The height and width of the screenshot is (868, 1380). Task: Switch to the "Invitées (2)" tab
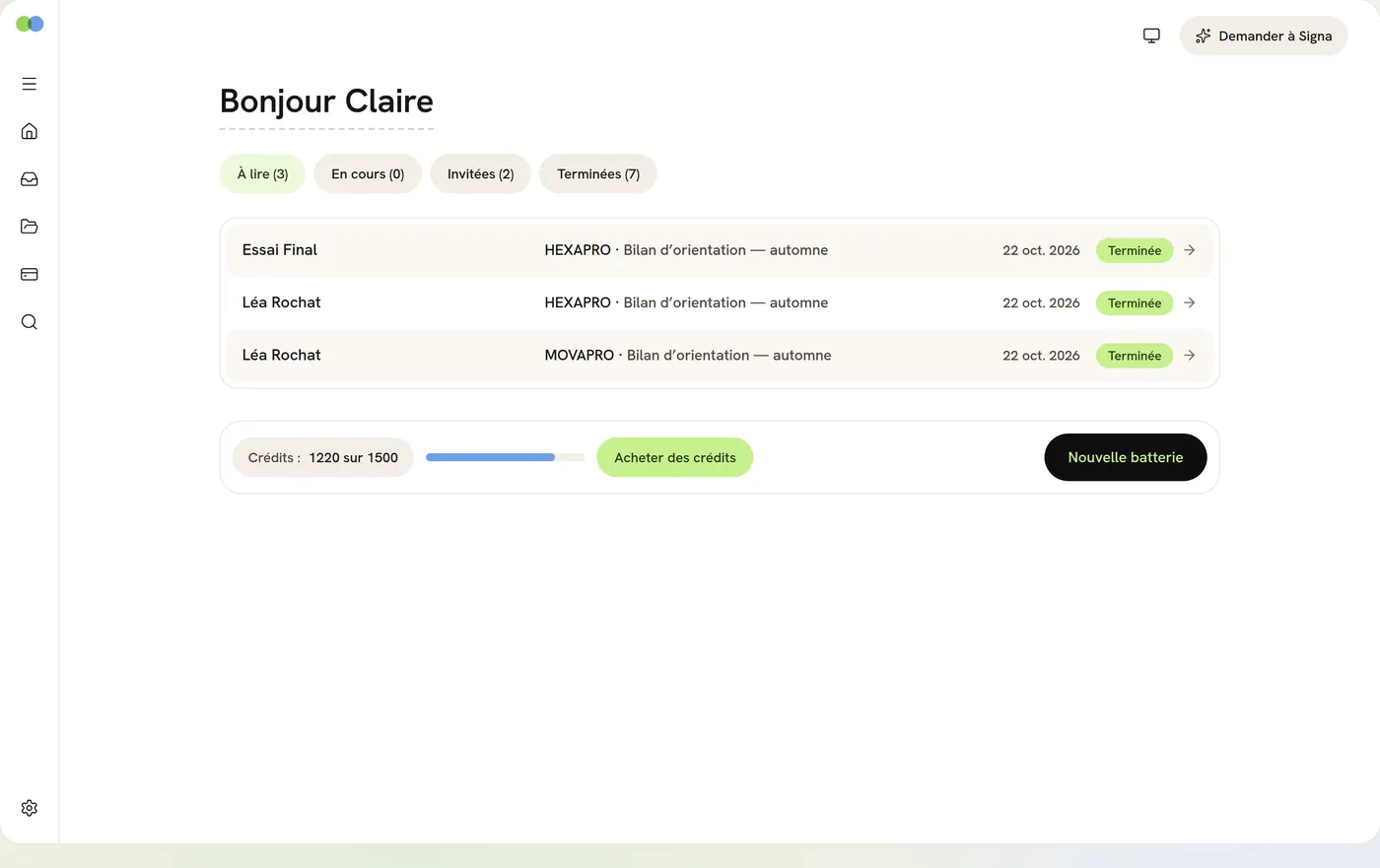pyautogui.click(x=481, y=173)
